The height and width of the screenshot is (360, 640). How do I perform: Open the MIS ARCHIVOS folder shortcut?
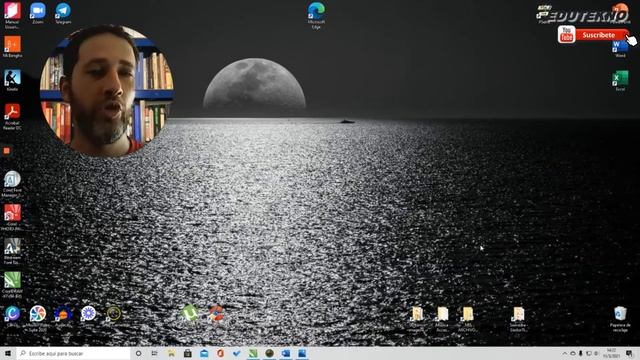pos(467,319)
